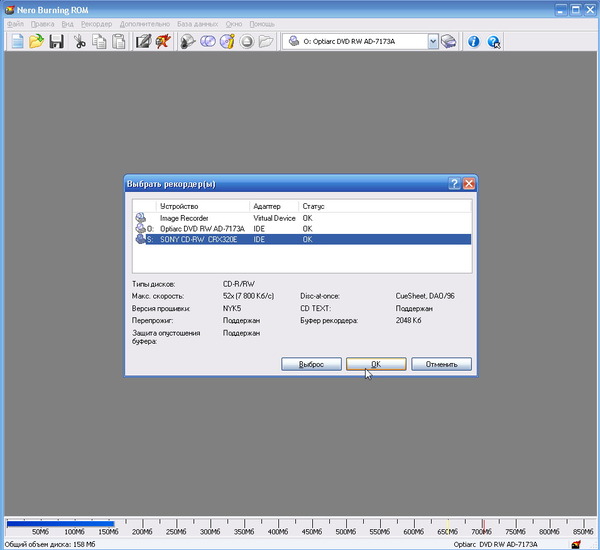Click the grey file browser folder icon

point(266,41)
